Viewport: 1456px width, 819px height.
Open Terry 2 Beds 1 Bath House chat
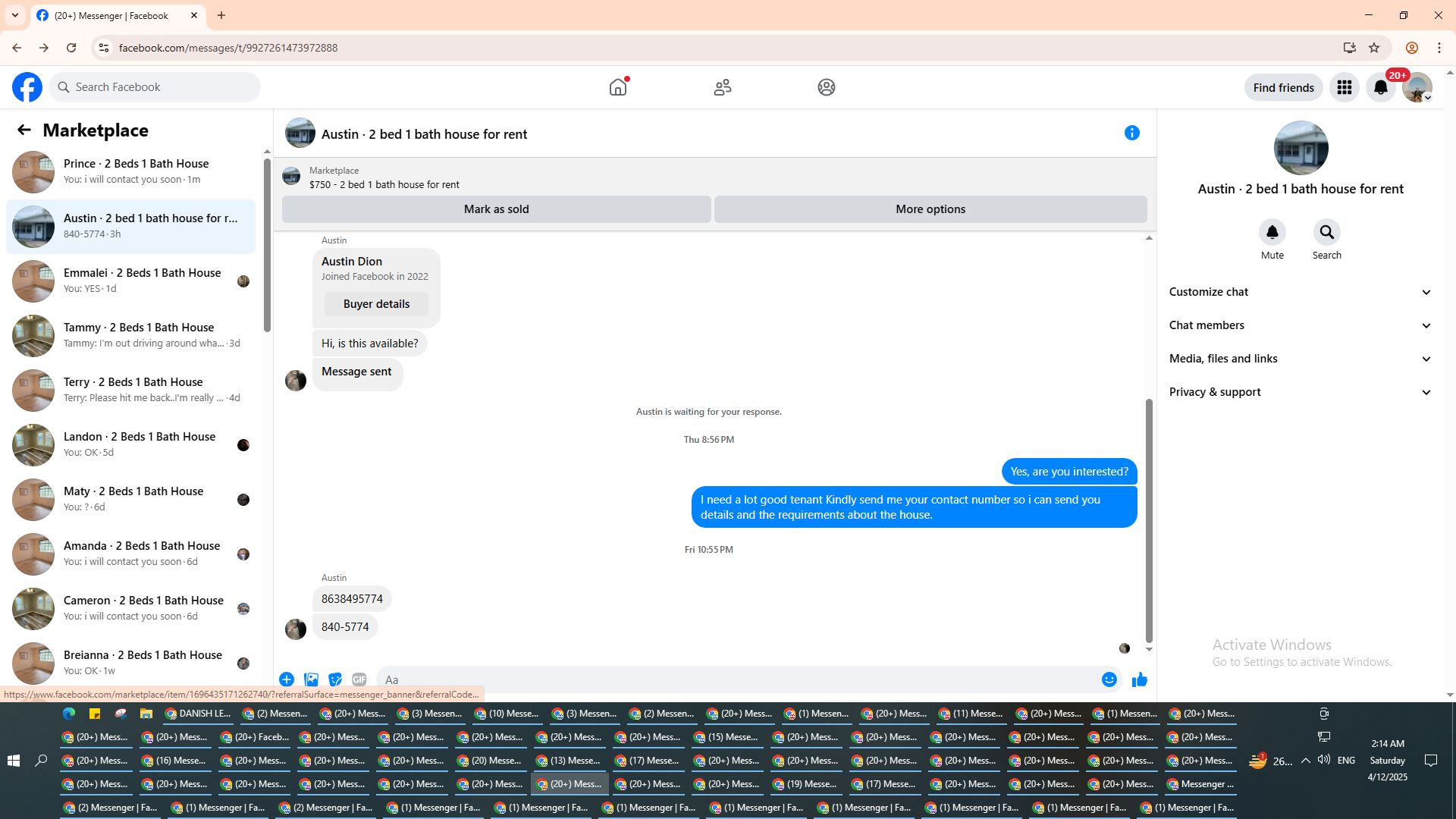pos(130,391)
